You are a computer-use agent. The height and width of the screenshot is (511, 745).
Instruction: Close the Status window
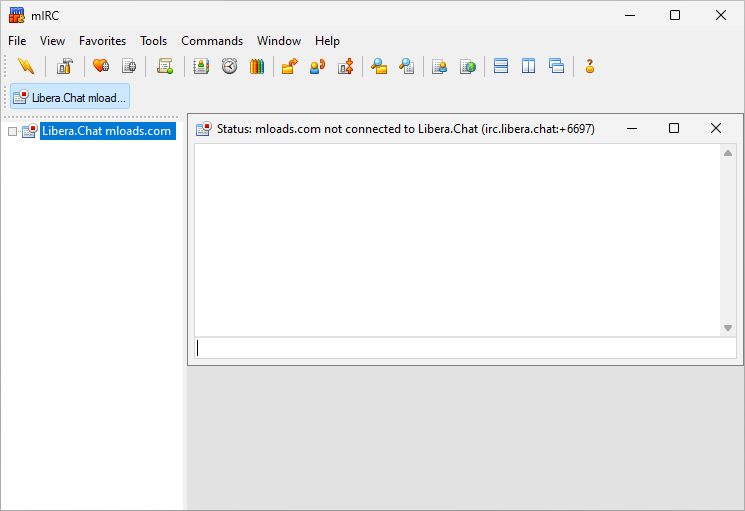click(x=716, y=128)
